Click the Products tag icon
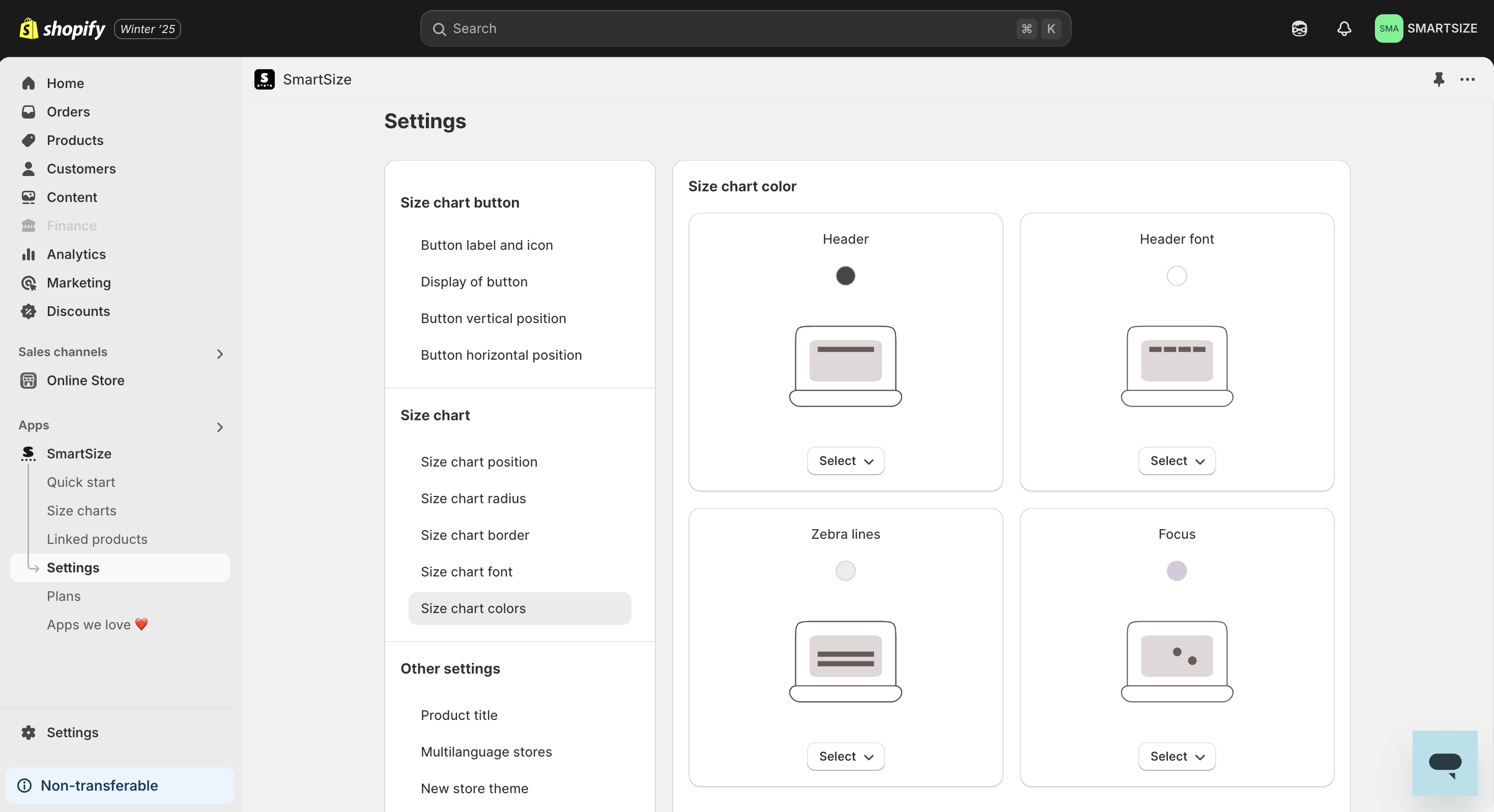Viewport: 1494px width, 812px height. [x=28, y=140]
